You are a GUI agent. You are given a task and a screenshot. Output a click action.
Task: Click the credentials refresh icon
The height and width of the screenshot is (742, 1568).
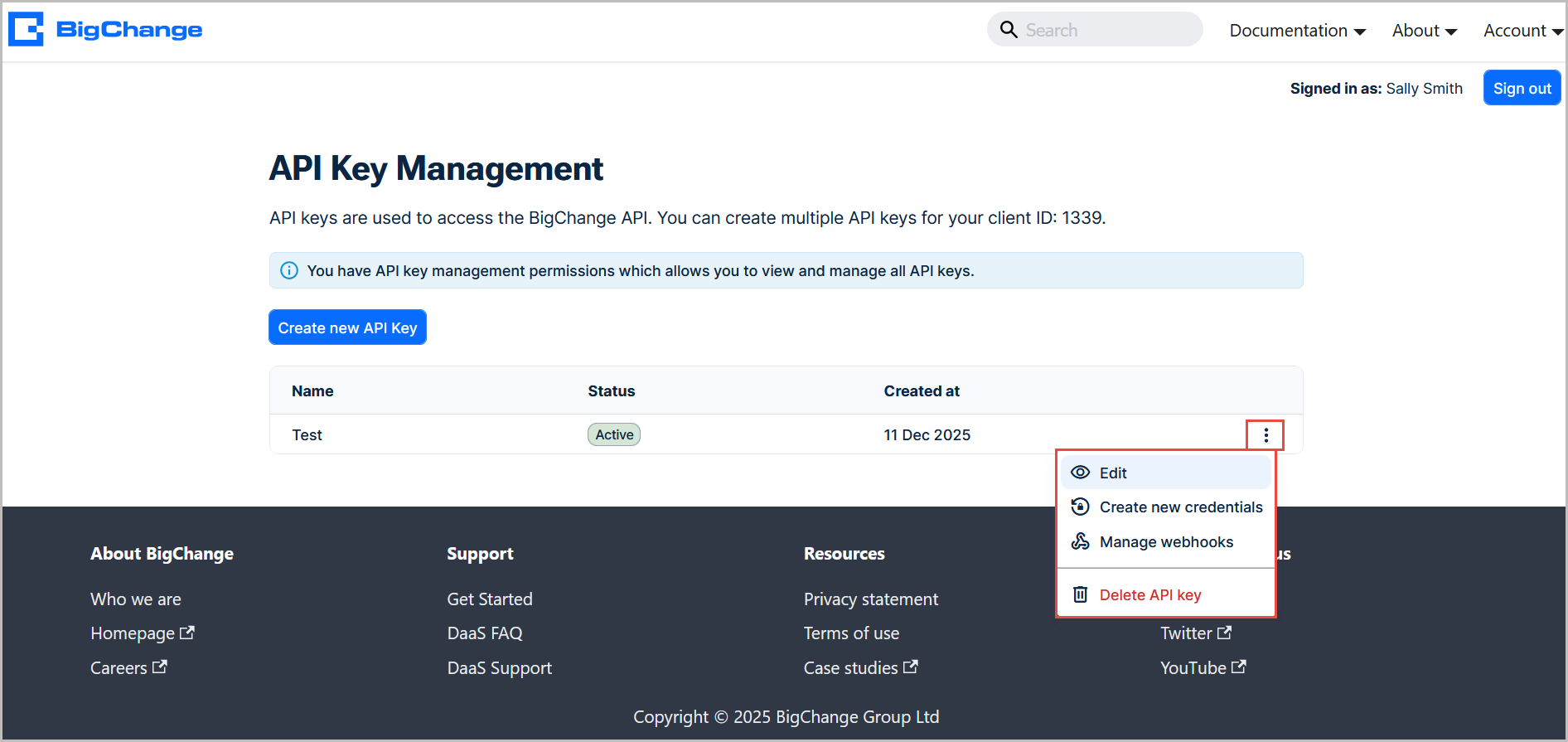tap(1080, 507)
